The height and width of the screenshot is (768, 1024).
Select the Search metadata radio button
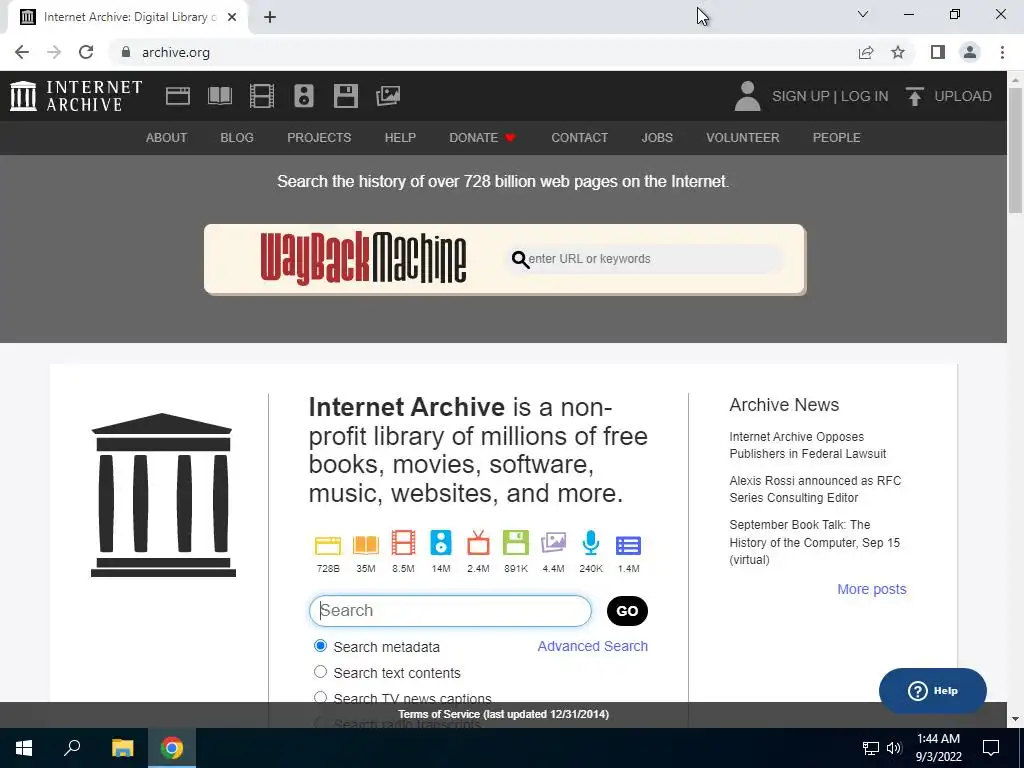tap(320, 646)
